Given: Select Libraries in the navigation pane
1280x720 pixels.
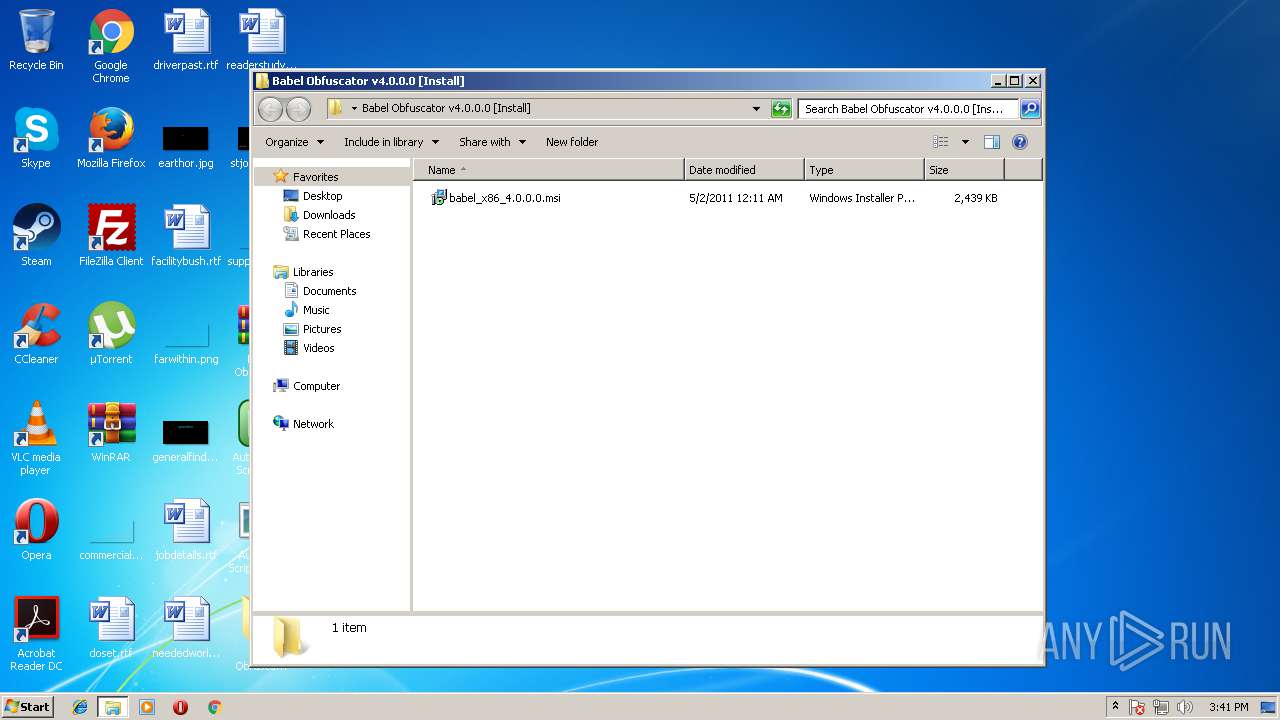Looking at the screenshot, I should [313, 272].
